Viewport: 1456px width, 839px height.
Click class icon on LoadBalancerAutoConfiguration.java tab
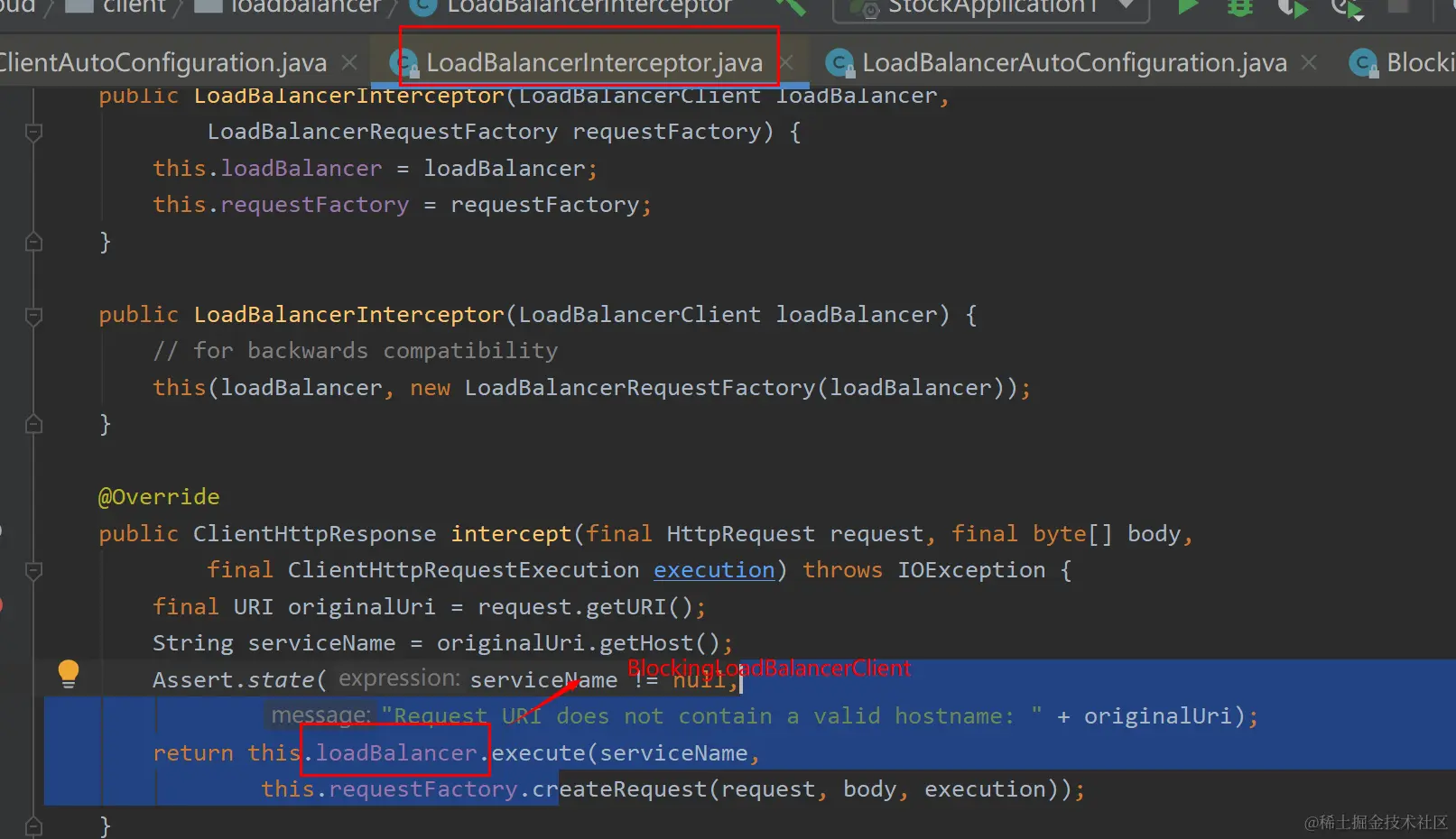pyautogui.click(x=839, y=62)
